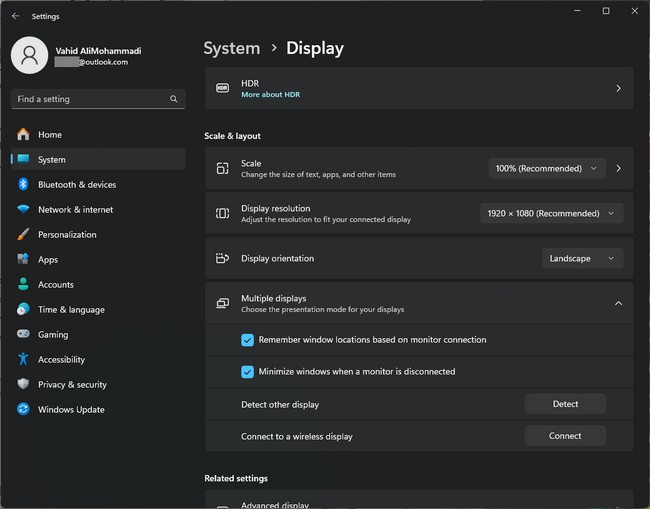Click the Bluetooth icon in sidebar
The image size is (650, 509).
[x=23, y=184]
